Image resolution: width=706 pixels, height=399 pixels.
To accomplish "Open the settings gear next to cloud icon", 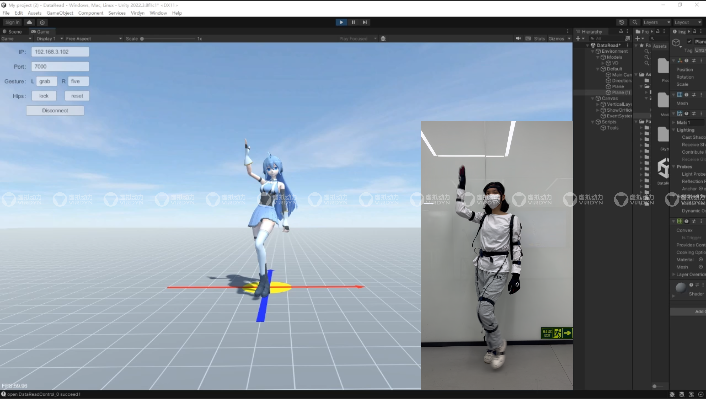I will point(42,22).
